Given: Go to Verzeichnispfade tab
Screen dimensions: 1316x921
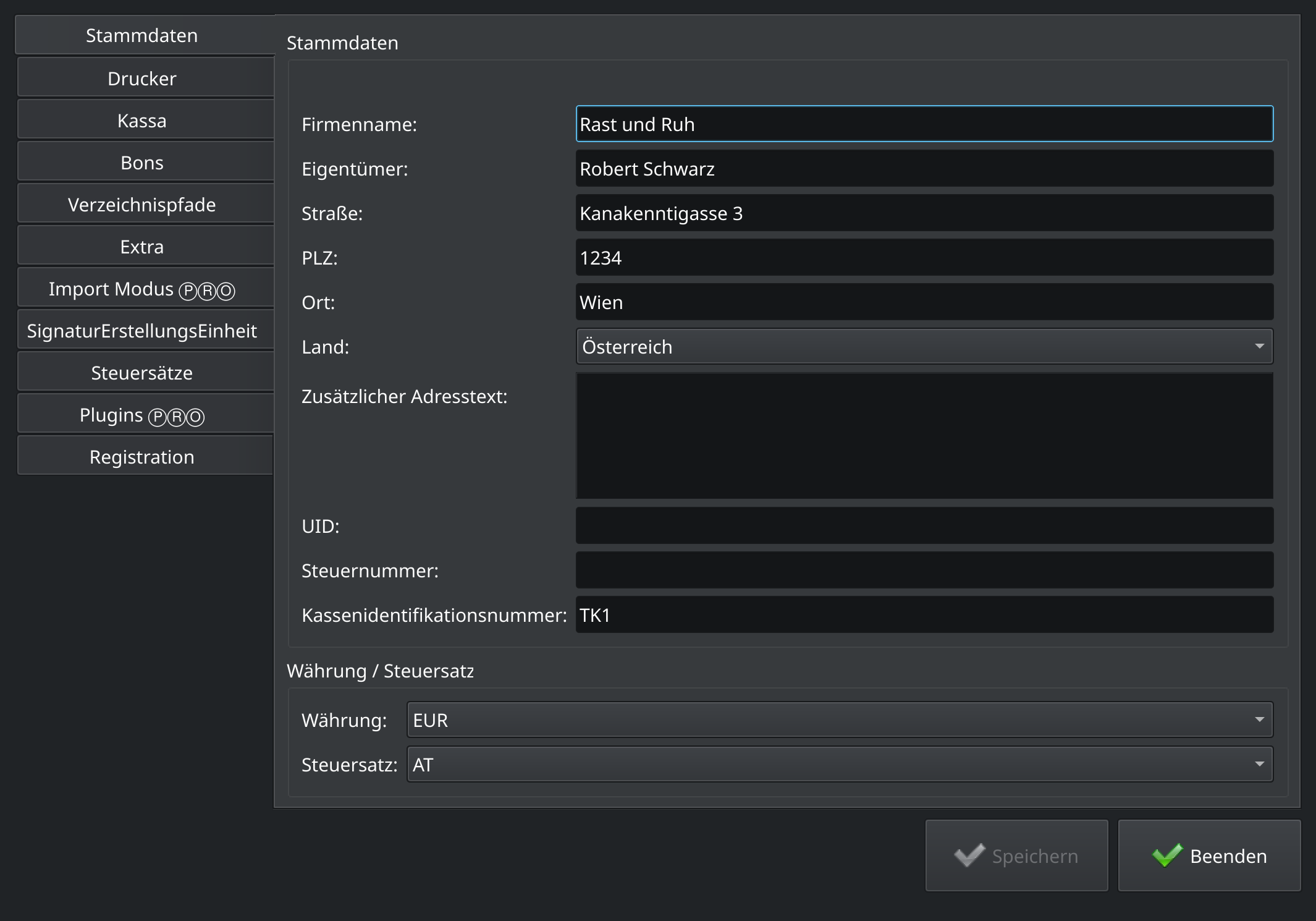Looking at the screenshot, I should click(x=146, y=204).
